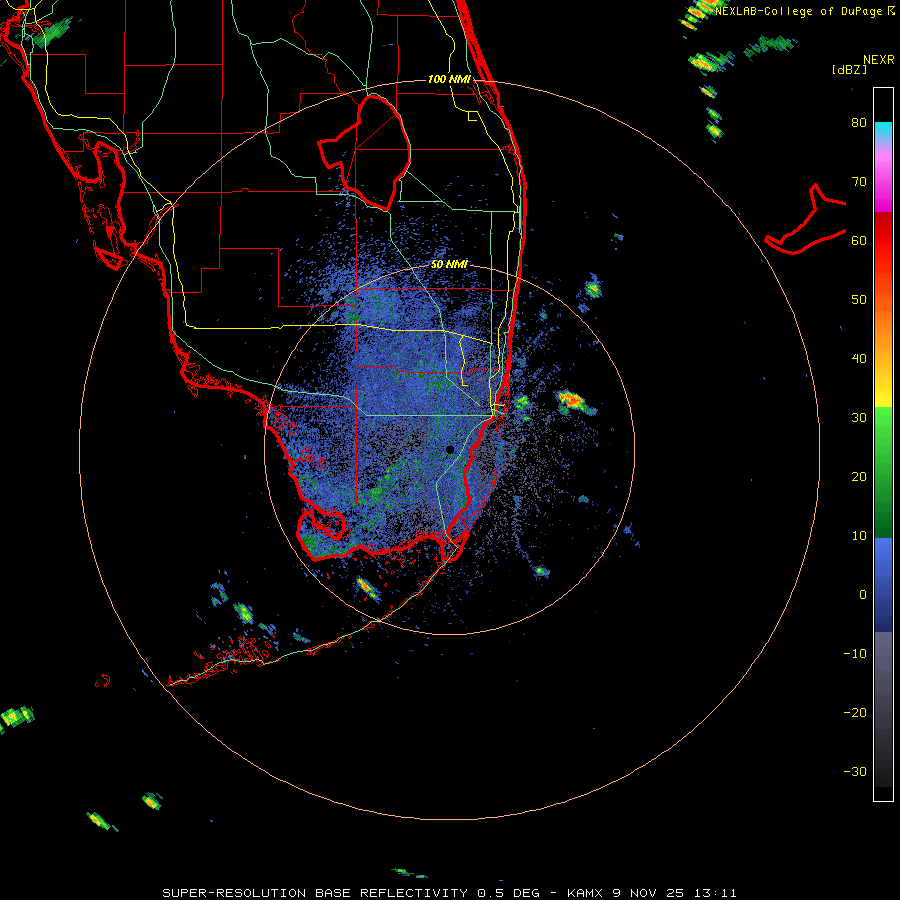Viewport: 900px width, 900px height.
Task: Click the Super-Resolution Base Reflectivity caption
Action: tap(449, 893)
